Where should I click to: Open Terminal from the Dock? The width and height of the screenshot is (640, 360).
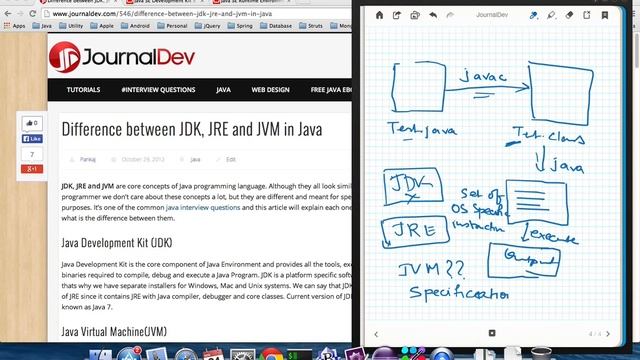[x=299, y=354]
